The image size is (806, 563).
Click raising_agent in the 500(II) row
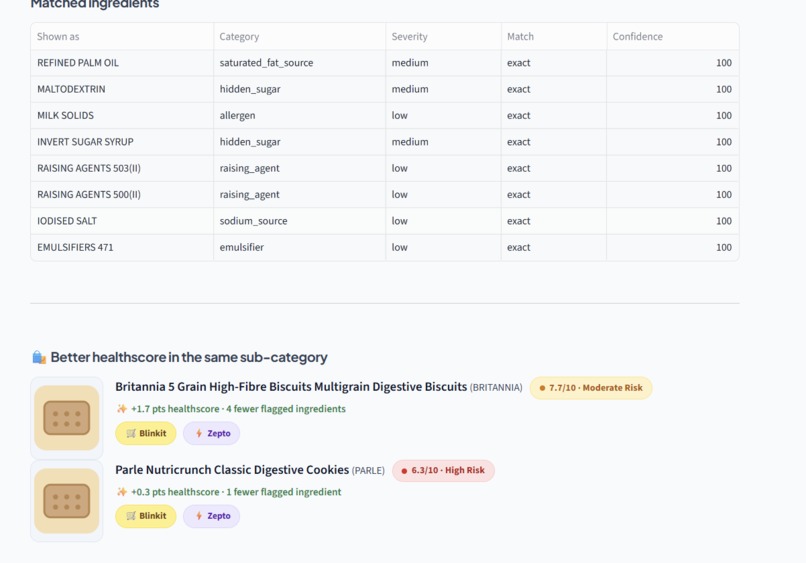(x=300, y=194)
